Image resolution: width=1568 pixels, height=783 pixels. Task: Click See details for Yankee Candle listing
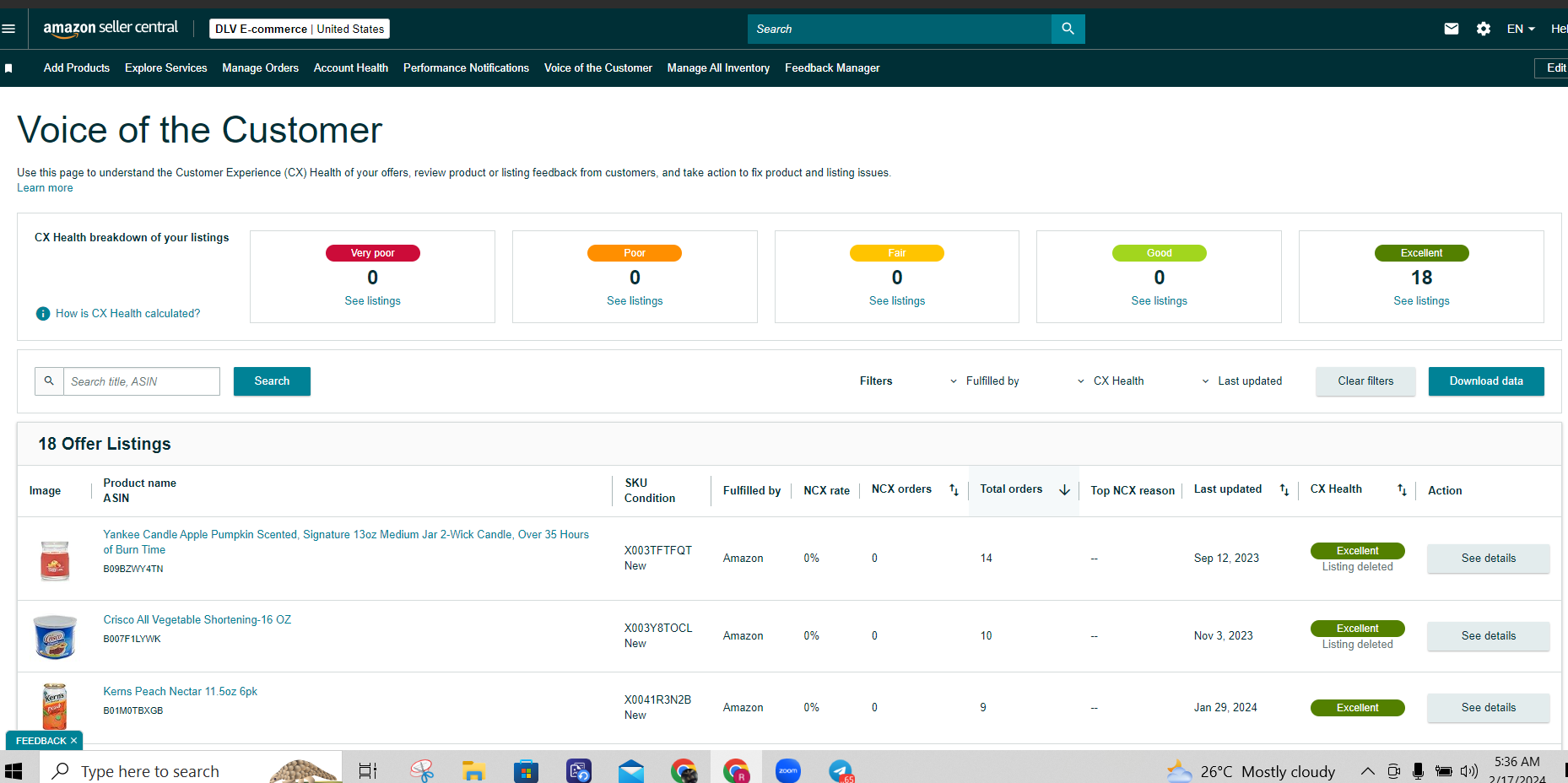click(1489, 559)
